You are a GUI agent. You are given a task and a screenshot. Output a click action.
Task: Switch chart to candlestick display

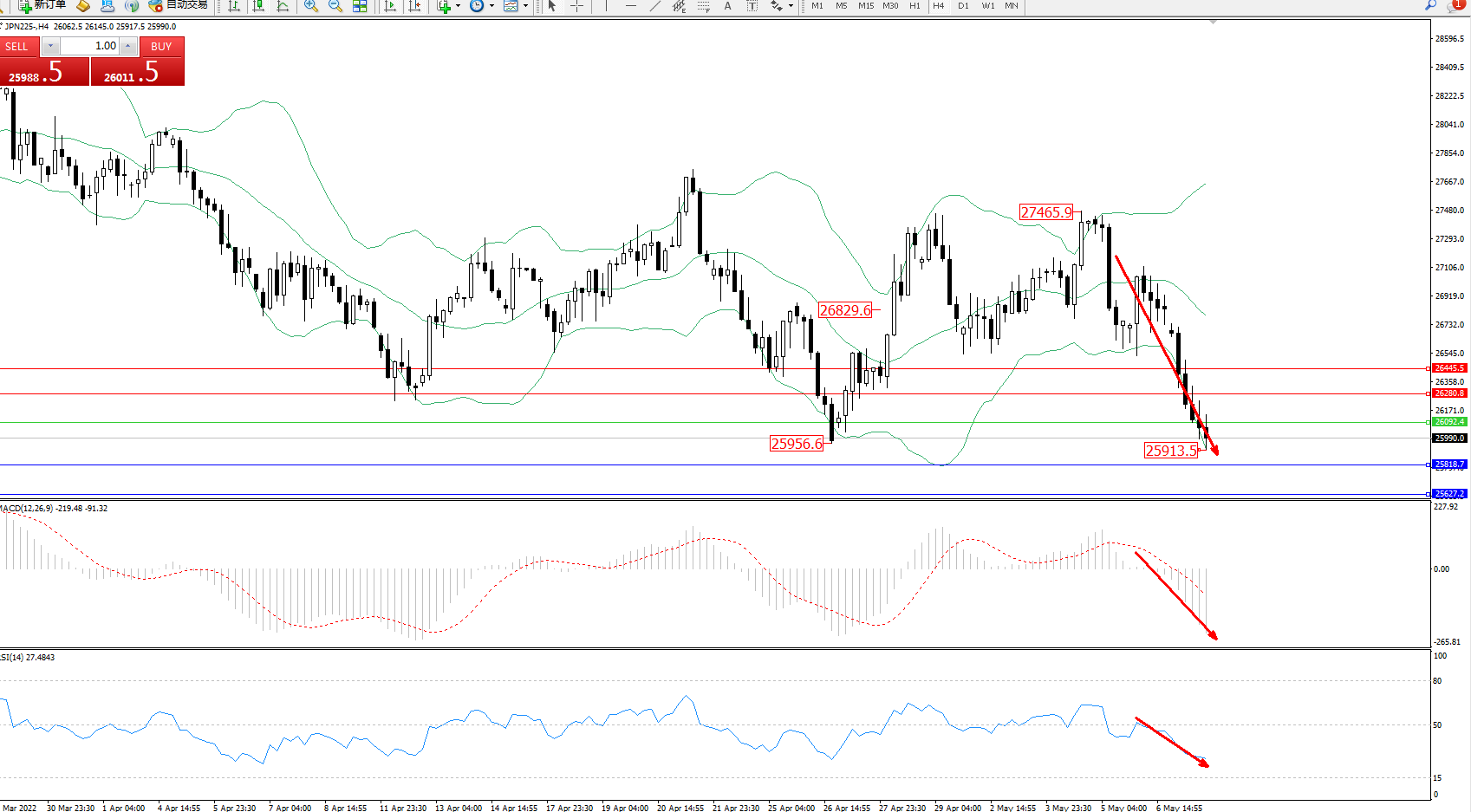click(x=258, y=6)
